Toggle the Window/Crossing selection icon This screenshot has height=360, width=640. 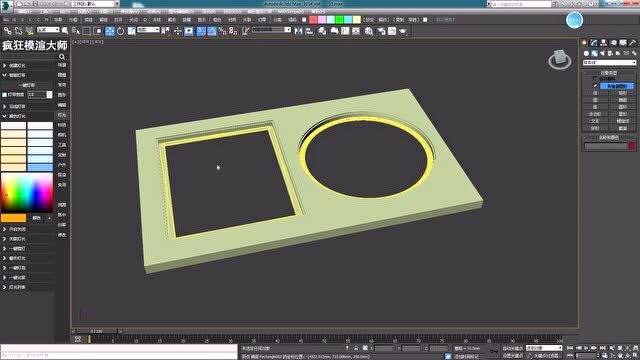coord(98,31)
